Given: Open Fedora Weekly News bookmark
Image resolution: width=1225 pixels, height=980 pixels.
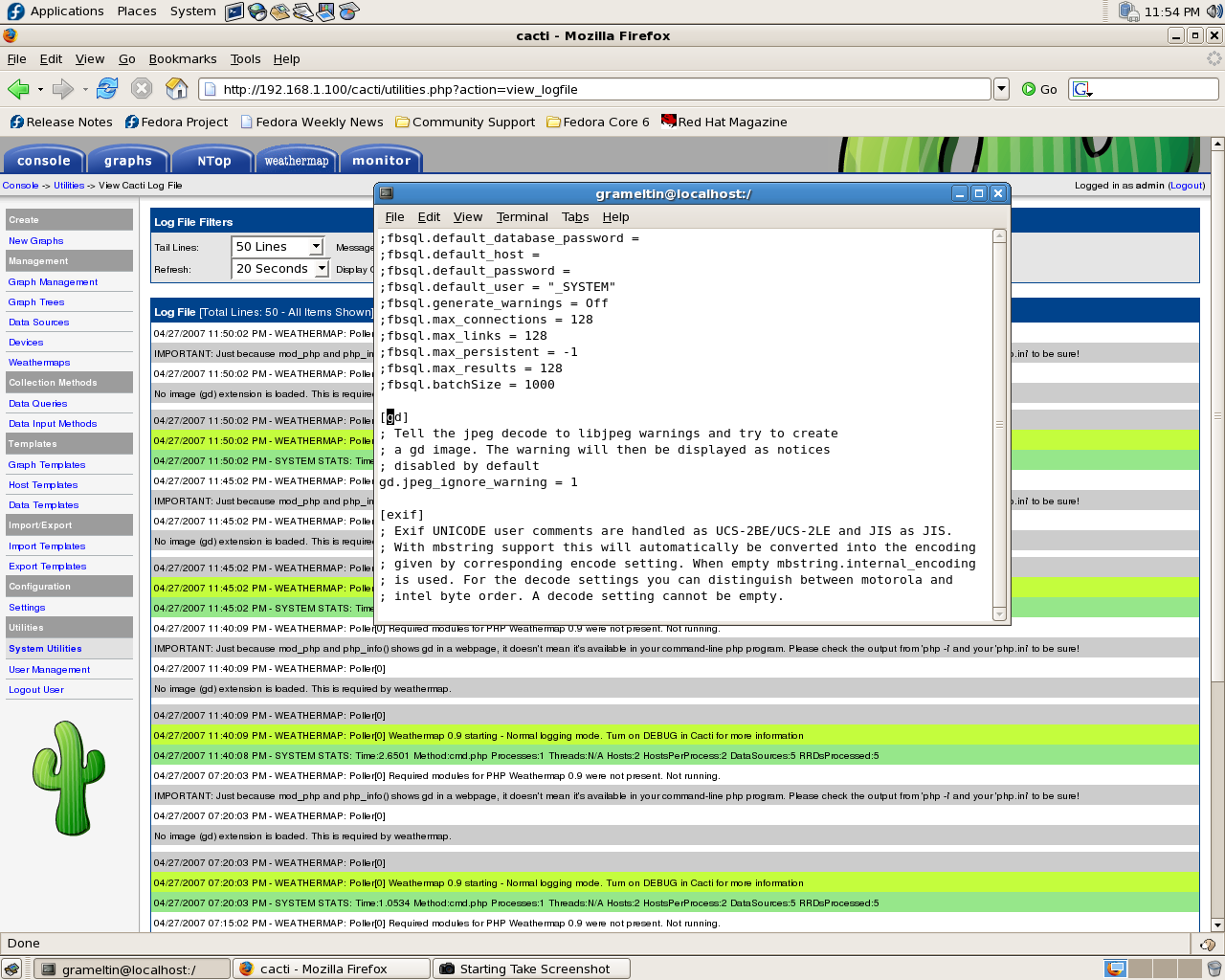Looking at the screenshot, I should (312, 122).
